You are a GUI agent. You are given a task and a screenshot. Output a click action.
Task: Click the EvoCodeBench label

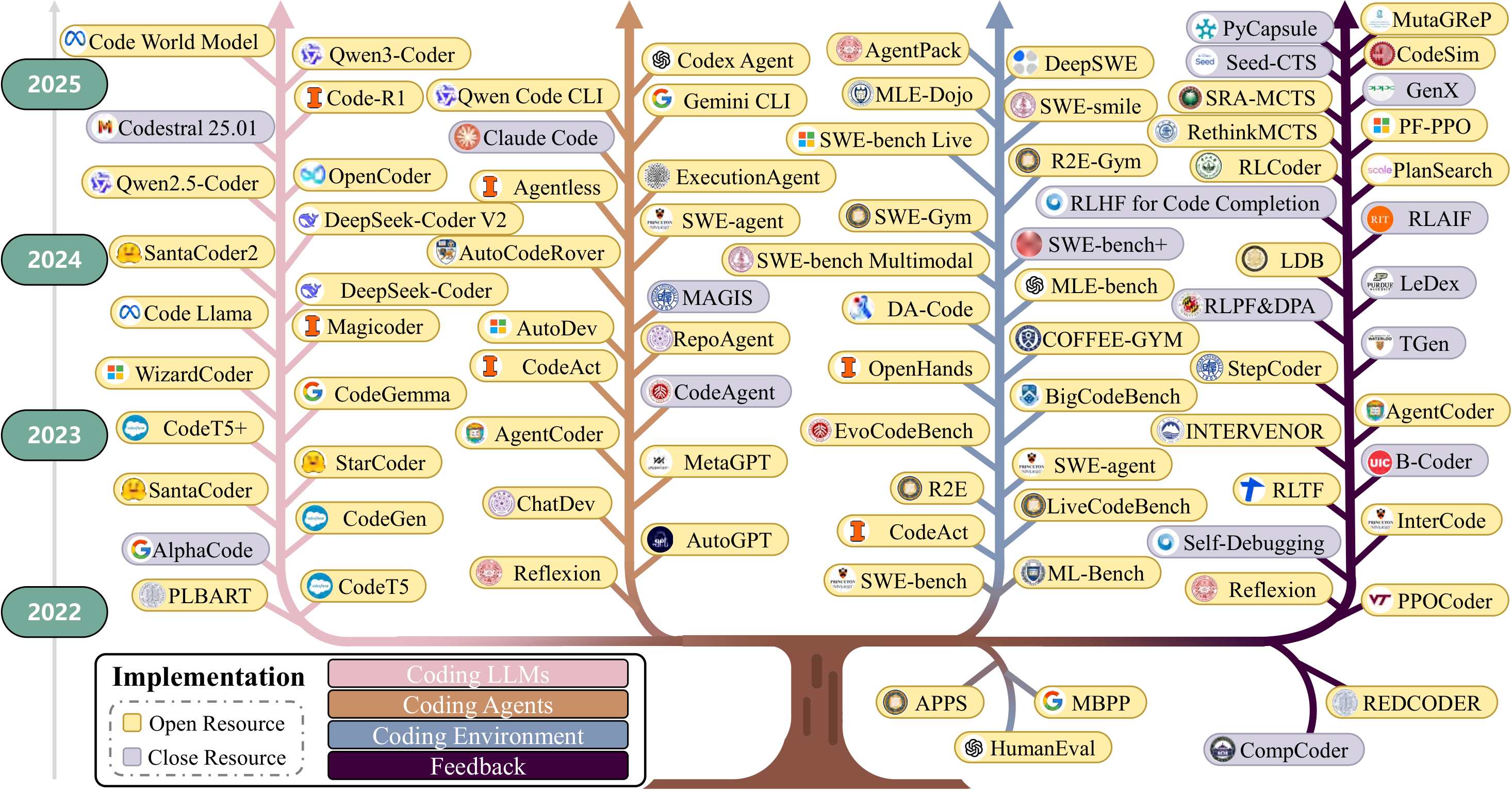point(895,430)
